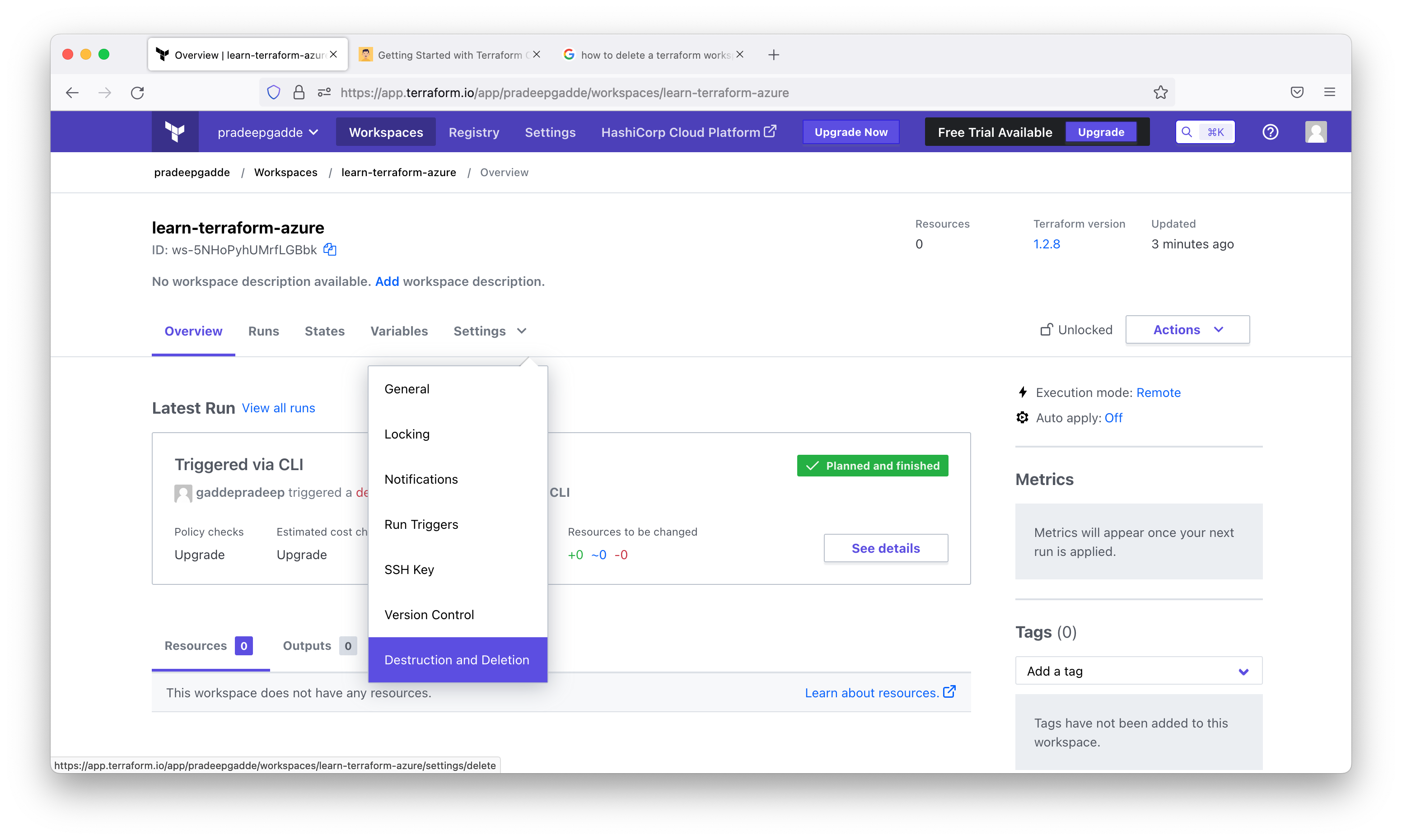Click the See details button
Viewport: 1402px width, 840px height.
pos(886,548)
